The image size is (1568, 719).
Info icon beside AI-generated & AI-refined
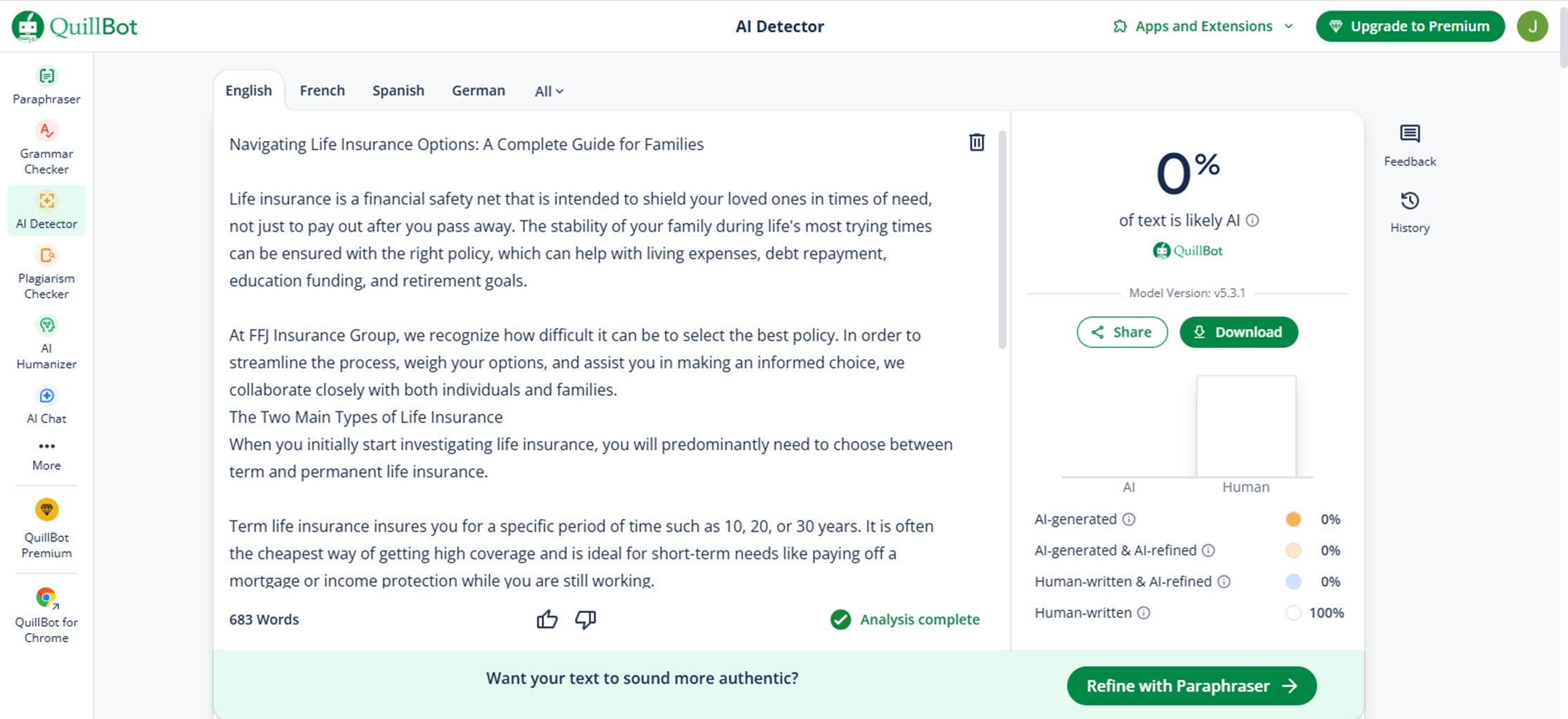pos(1208,550)
